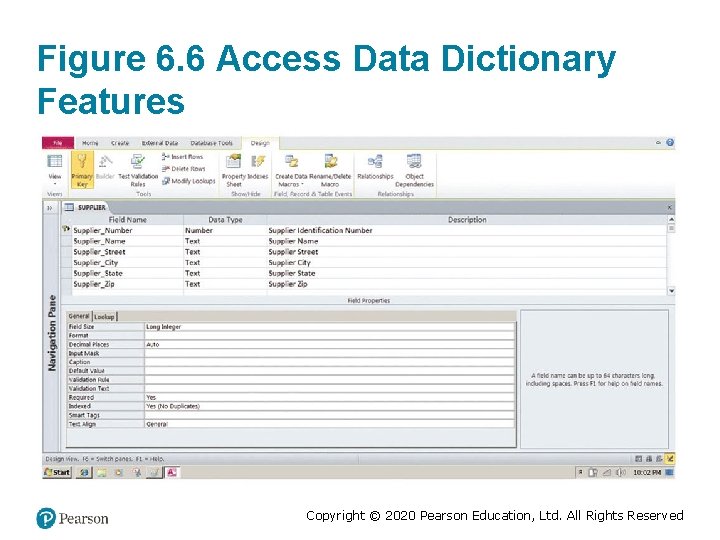Edit 'Supplier Identification Number' description
720x540 pixels.
(x=467, y=231)
